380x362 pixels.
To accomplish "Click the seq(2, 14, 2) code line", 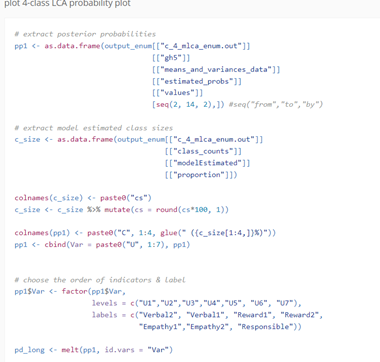I will 237,104.
